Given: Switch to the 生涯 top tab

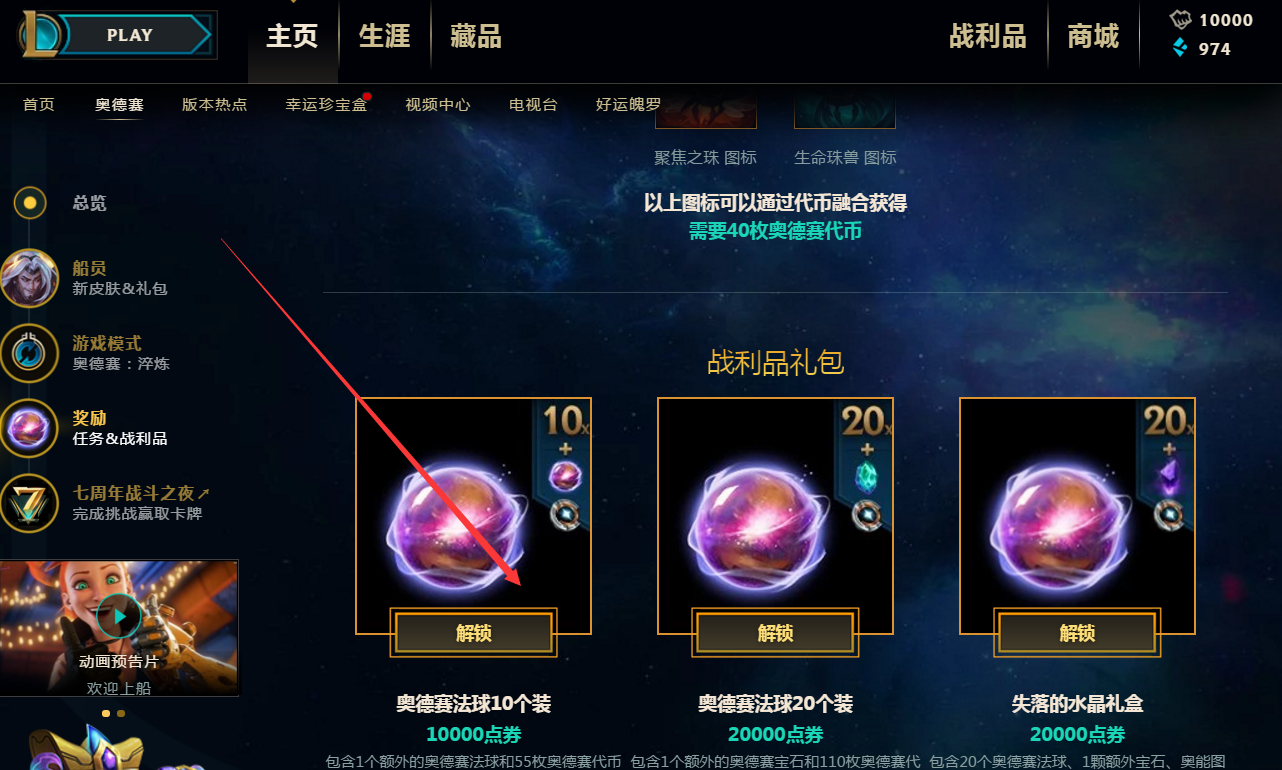Looking at the screenshot, I should tap(385, 37).
